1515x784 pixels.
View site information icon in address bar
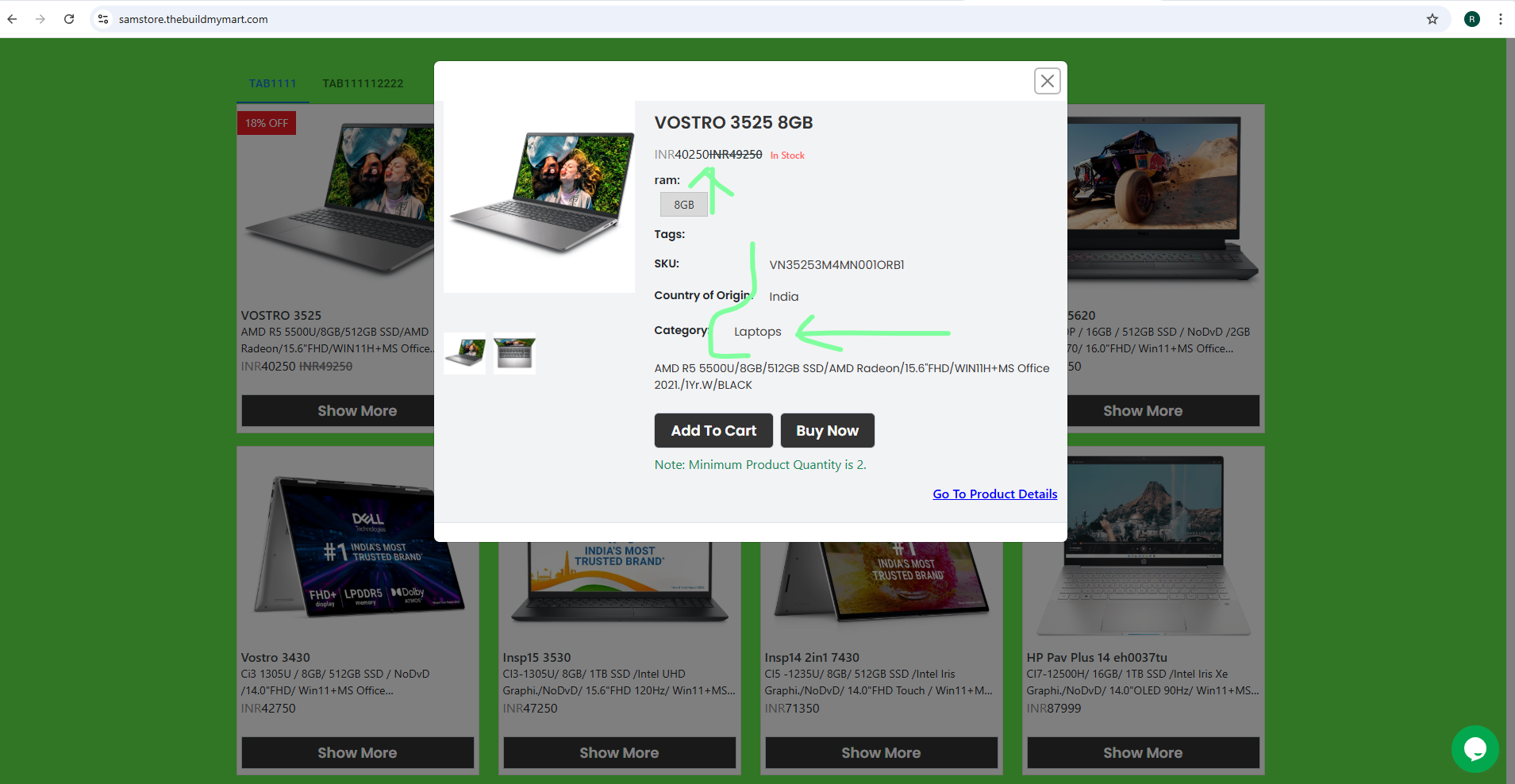pos(103,19)
